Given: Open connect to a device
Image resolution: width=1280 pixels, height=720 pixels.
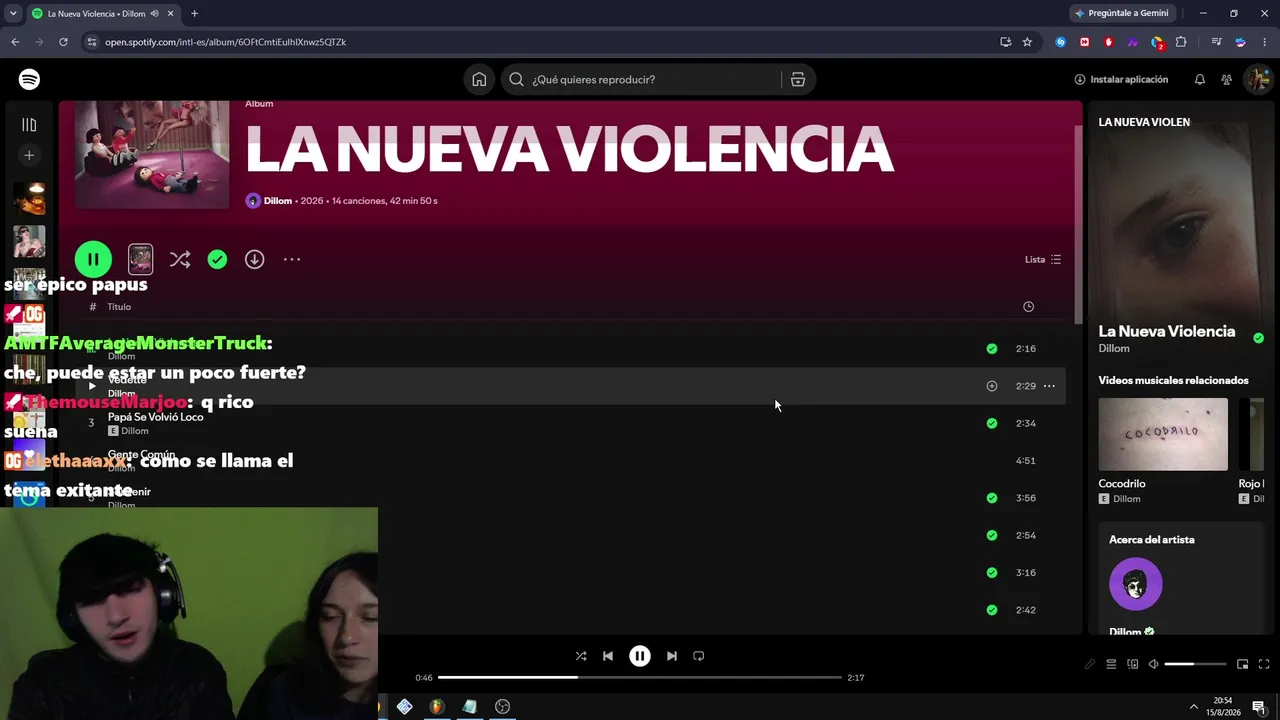Looking at the screenshot, I should click(1132, 664).
